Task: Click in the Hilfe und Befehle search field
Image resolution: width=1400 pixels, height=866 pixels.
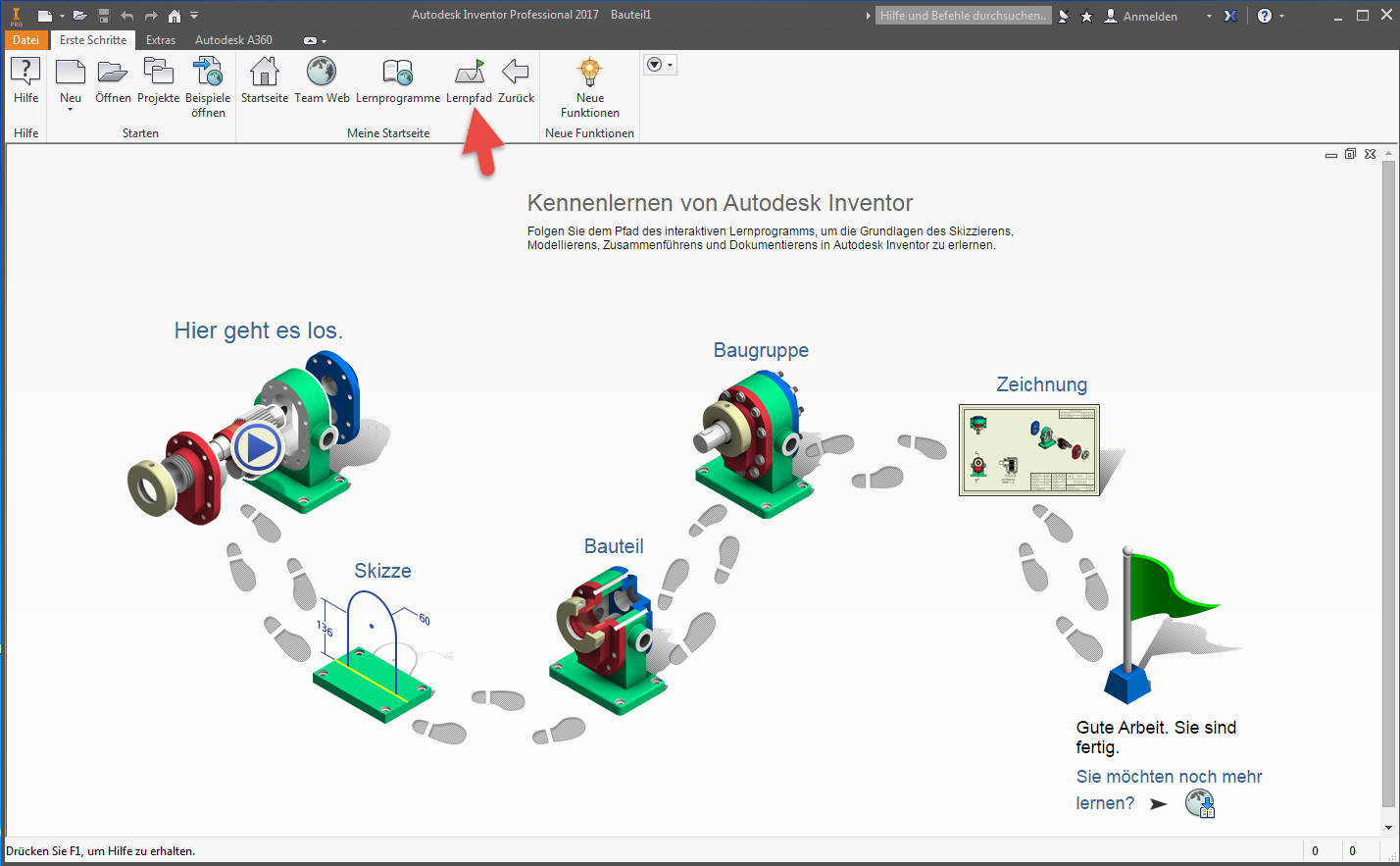Action: (x=963, y=16)
